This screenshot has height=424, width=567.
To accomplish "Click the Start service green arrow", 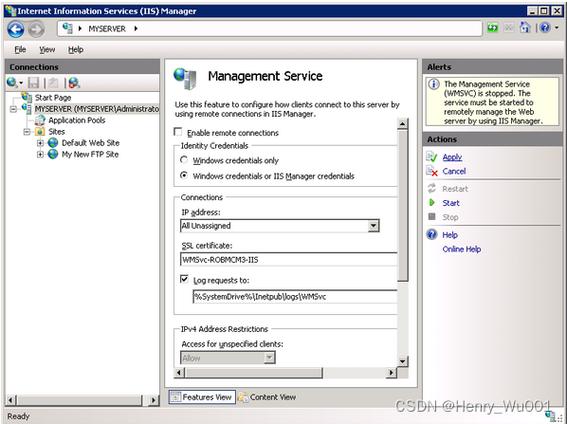I will click(x=432, y=203).
